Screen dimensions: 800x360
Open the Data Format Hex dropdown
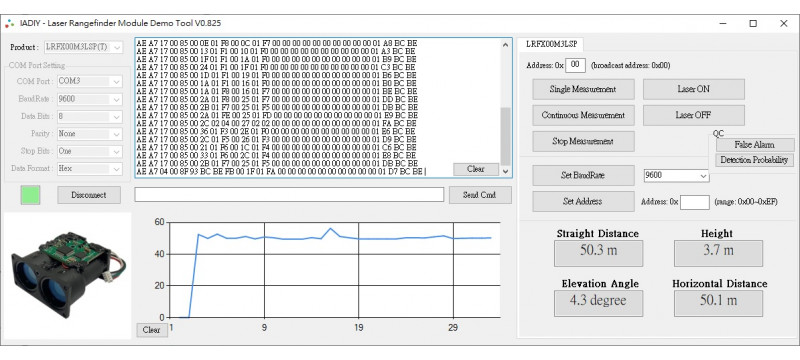[x=117, y=169]
